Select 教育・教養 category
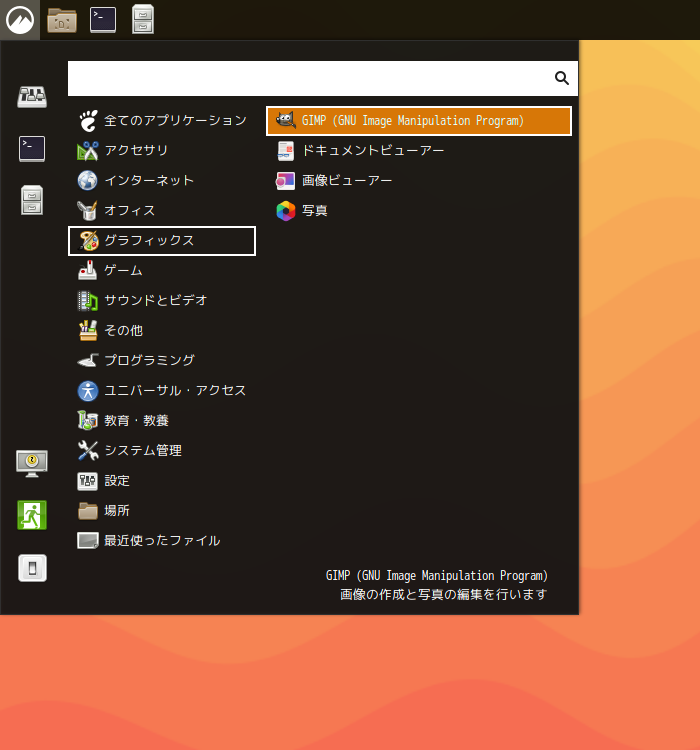700x750 pixels. pos(162,421)
